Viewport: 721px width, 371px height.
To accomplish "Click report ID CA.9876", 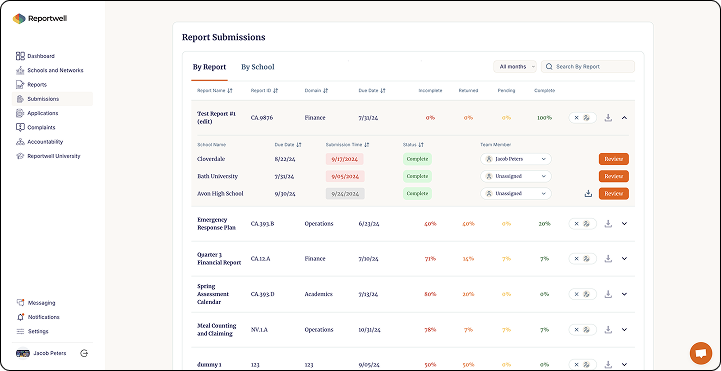I will click(x=262, y=118).
